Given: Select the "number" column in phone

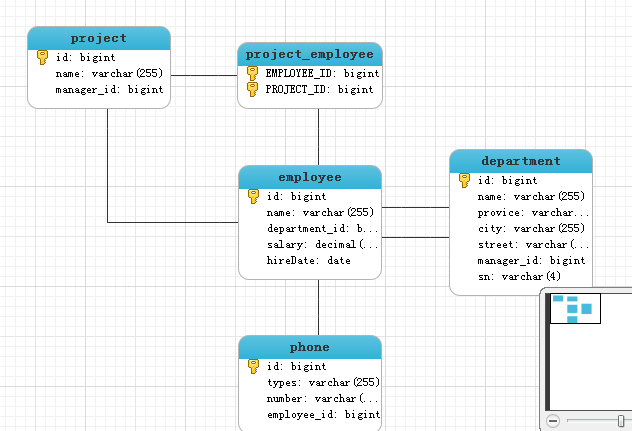Looking at the screenshot, I should coord(322,398).
